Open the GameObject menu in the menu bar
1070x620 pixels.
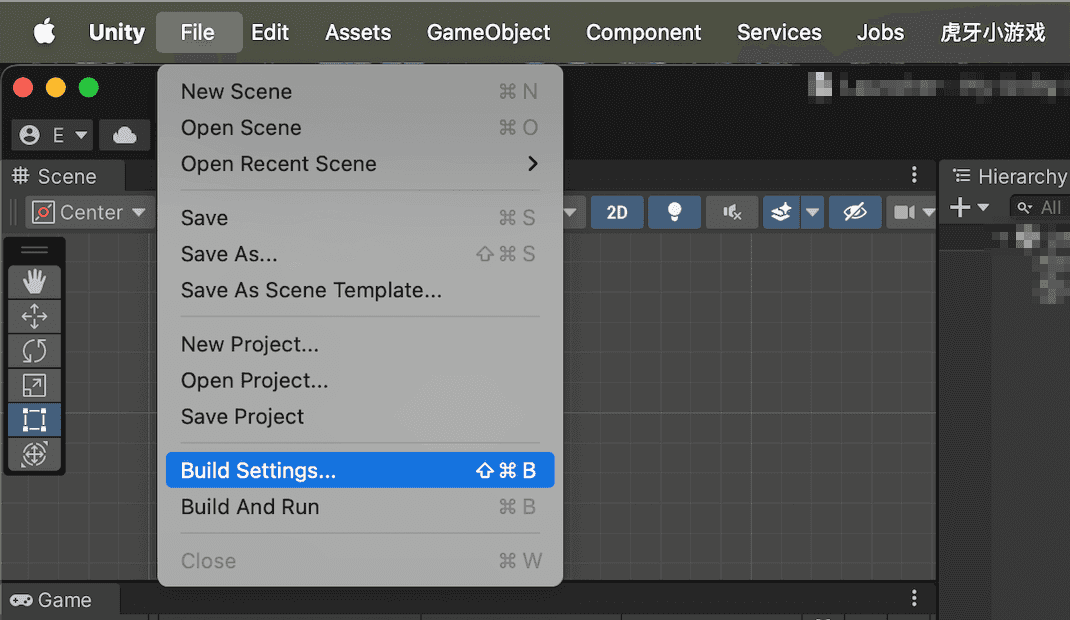[488, 32]
